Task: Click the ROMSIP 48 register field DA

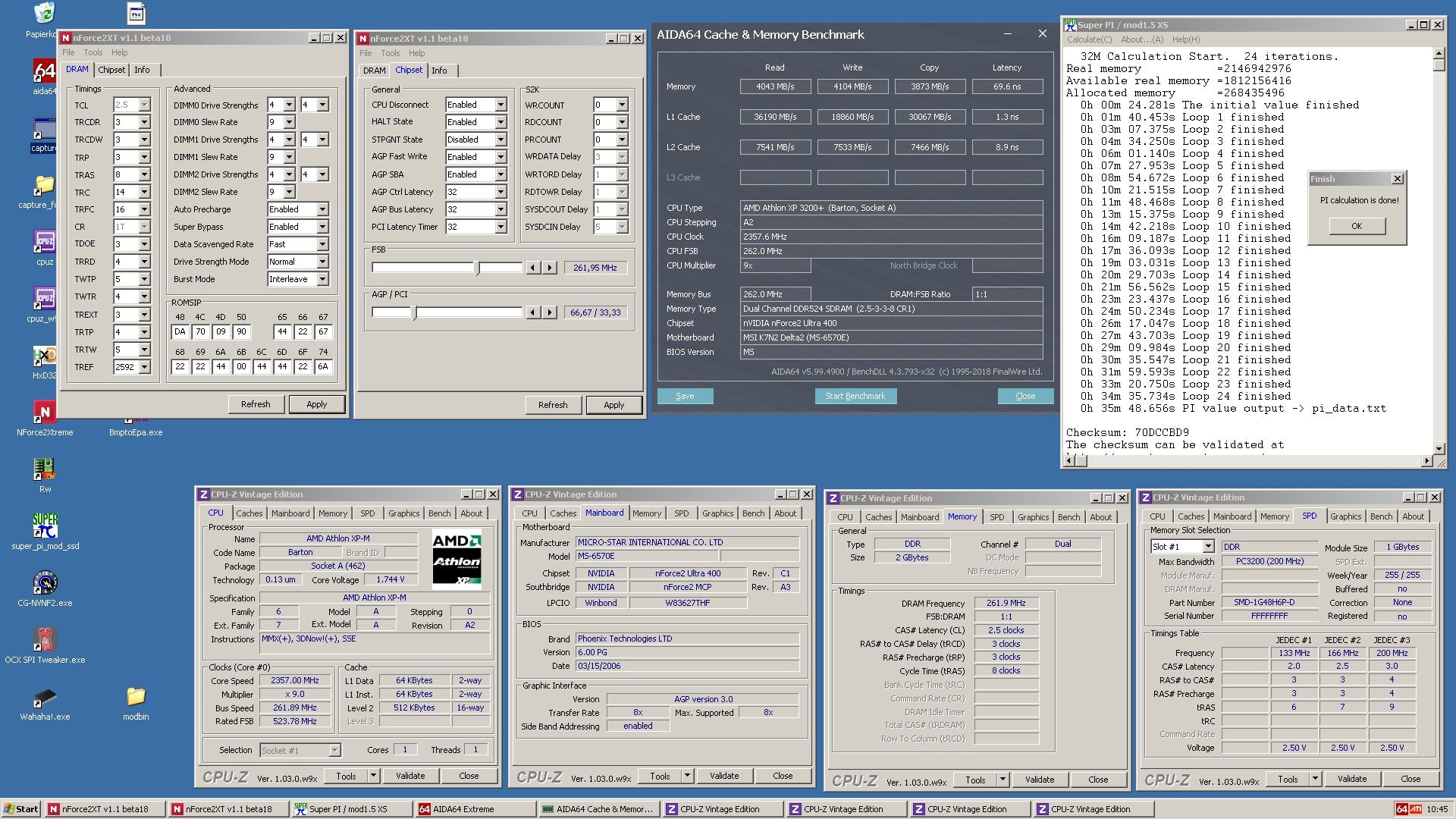Action: click(x=180, y=332)
